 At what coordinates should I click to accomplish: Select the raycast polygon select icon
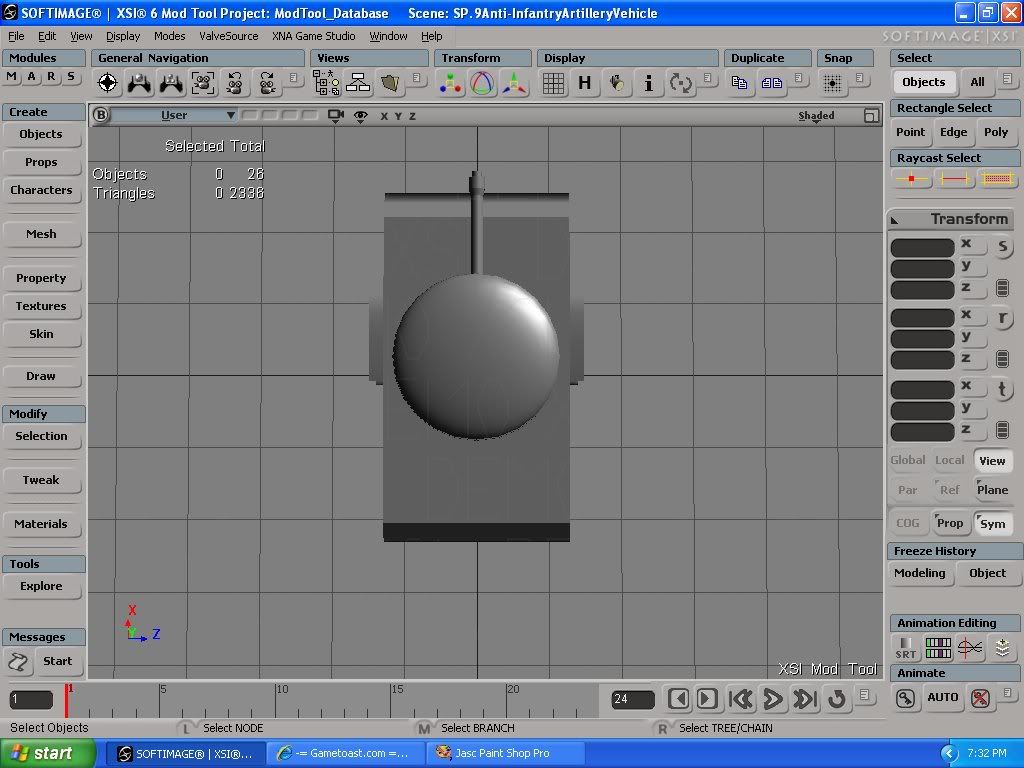[997, 178]
